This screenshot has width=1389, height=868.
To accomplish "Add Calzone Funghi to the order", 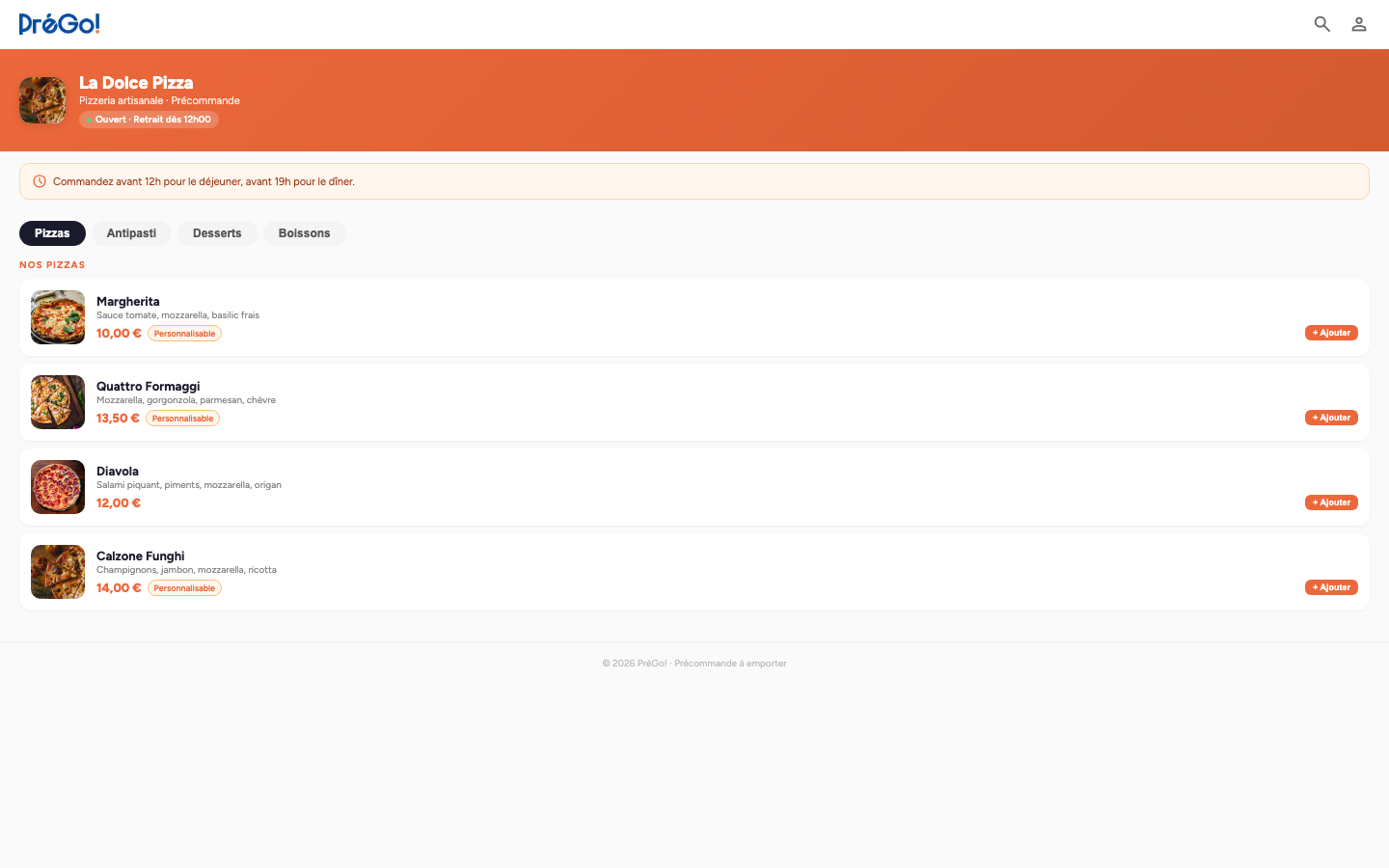I will point(1331,587).
